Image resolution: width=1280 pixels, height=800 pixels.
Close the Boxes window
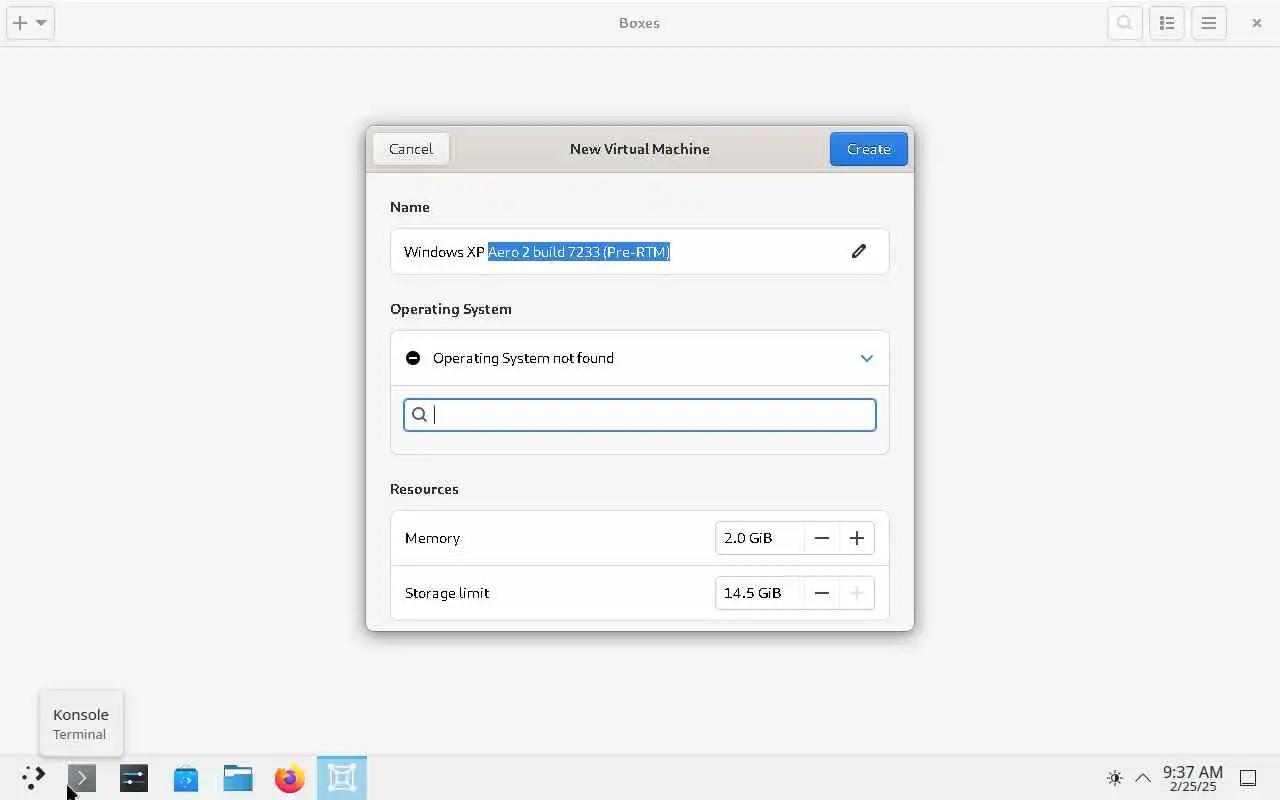click(x=1257, y=23)
